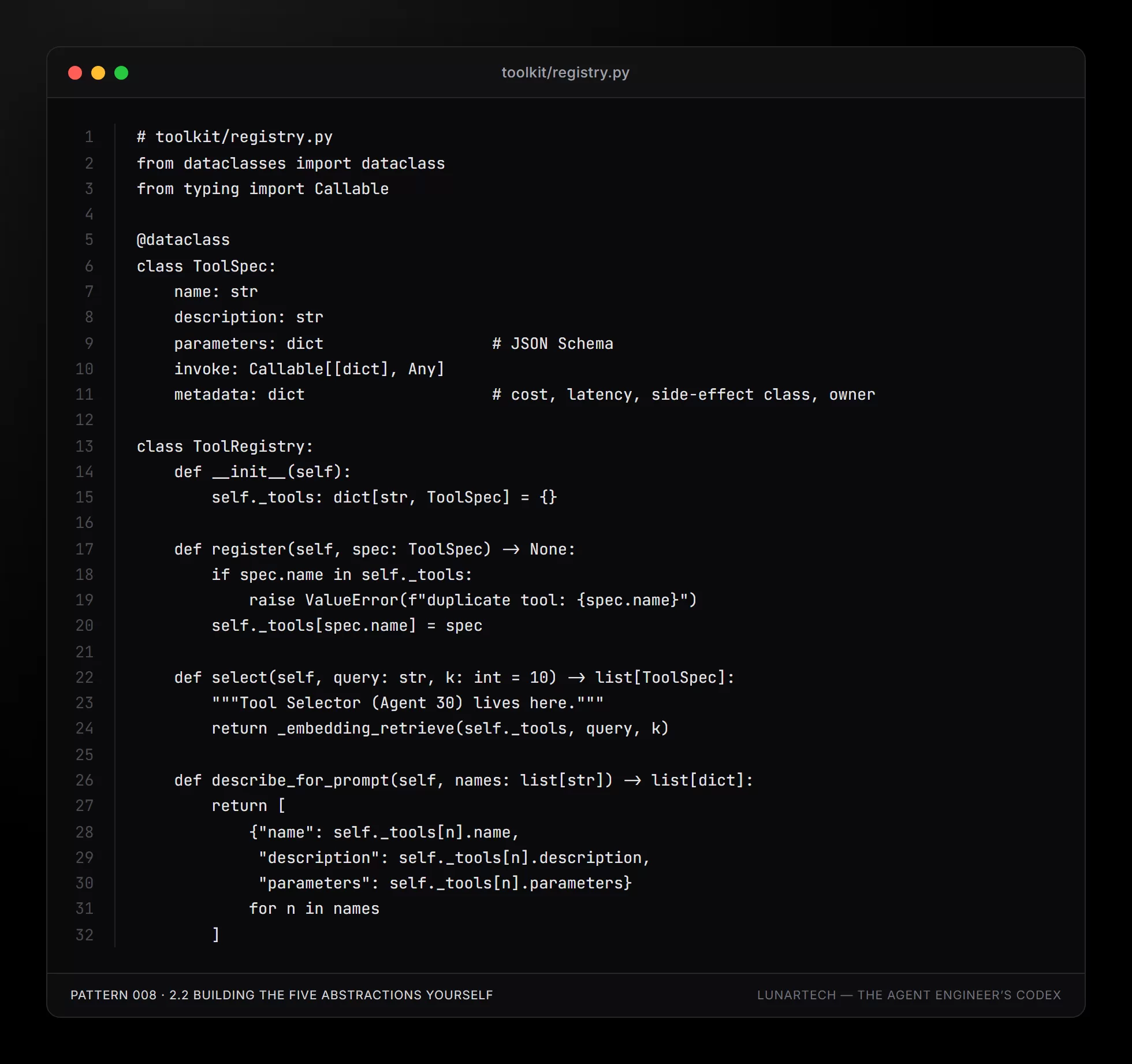Click the '# cost, latency, side-effect class, owner' comment
The height and width of the screenshot is (1064, 1132).
pos(684,395)
